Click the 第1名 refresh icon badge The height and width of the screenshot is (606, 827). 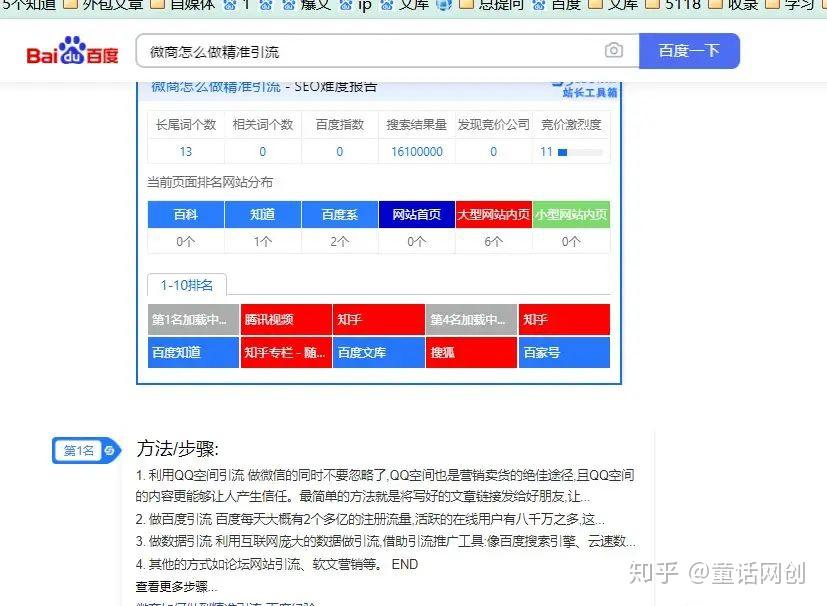click(109, 450)
